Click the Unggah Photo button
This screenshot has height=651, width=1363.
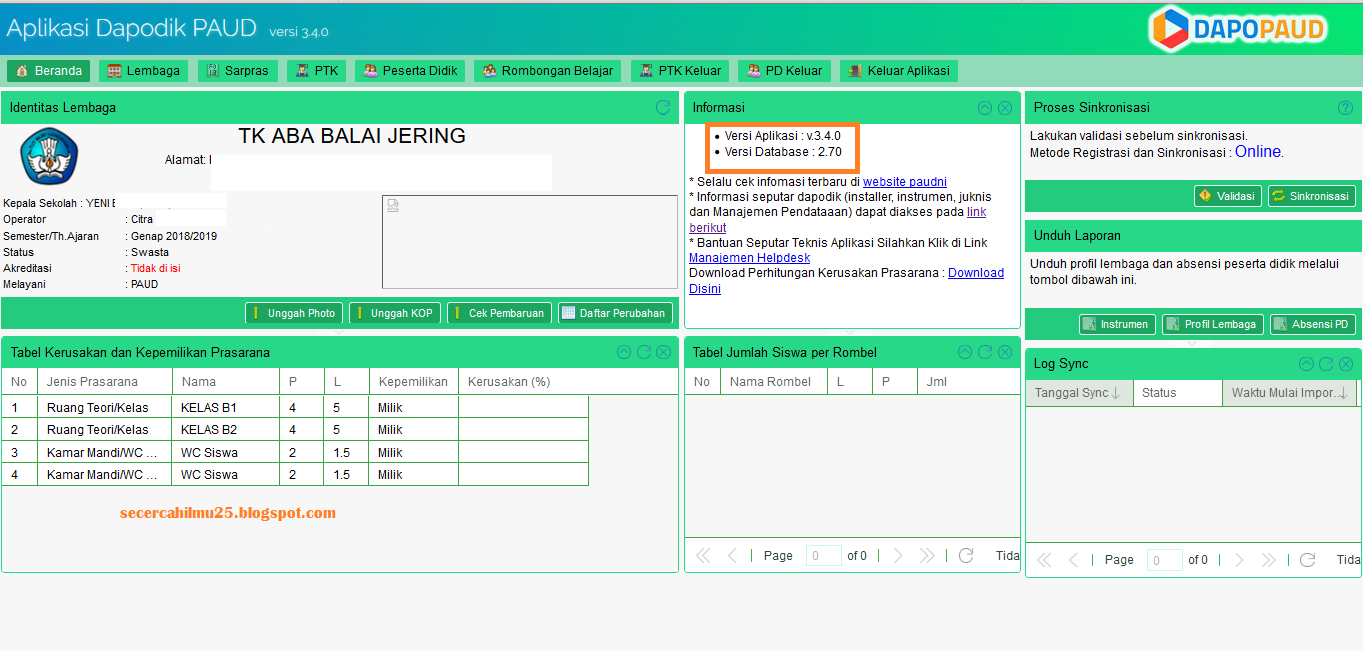coord(293,313)
